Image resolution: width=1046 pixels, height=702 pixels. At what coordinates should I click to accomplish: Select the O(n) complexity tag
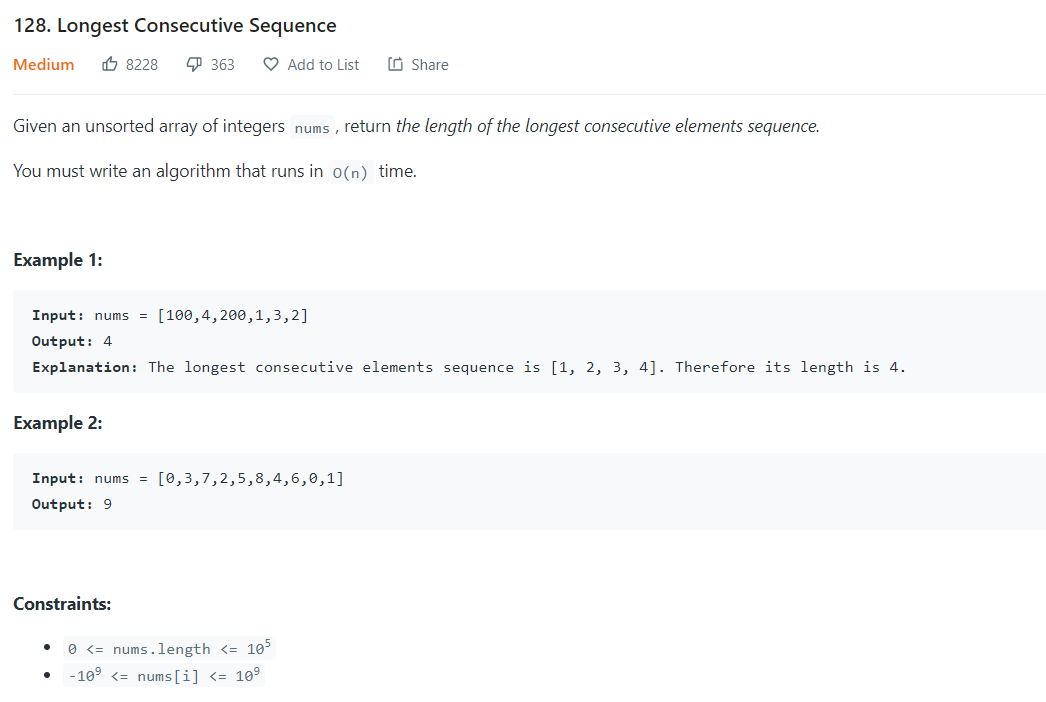tap(351, 171)
